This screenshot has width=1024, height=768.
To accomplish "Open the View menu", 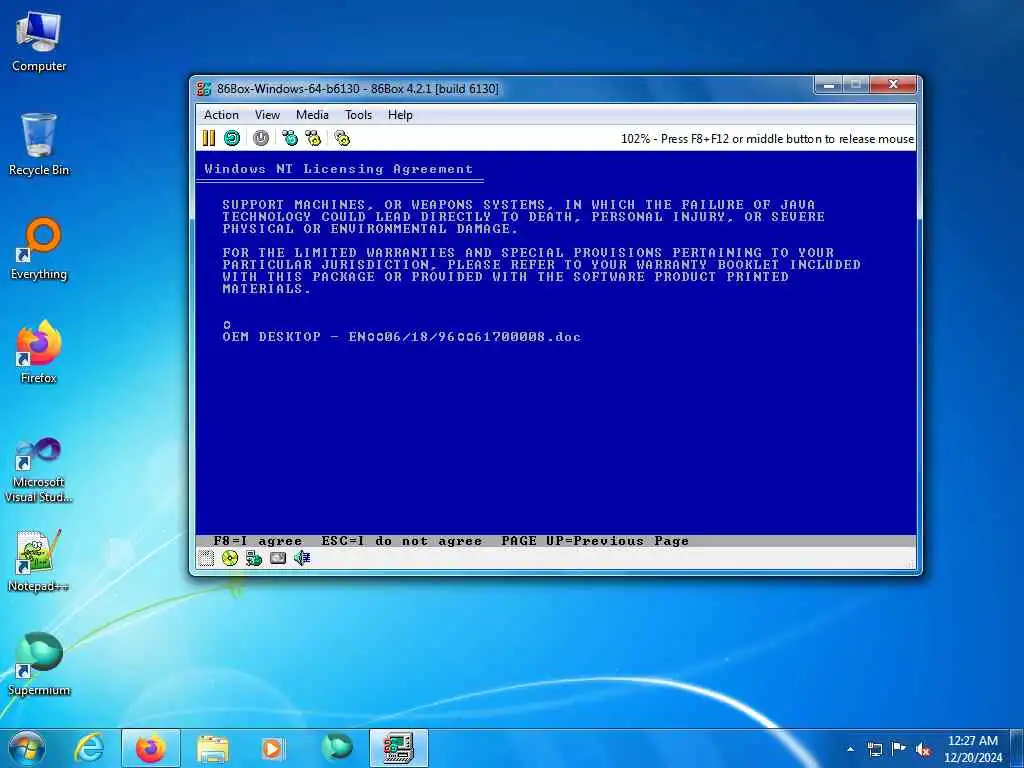I will [x=267, y=115].
